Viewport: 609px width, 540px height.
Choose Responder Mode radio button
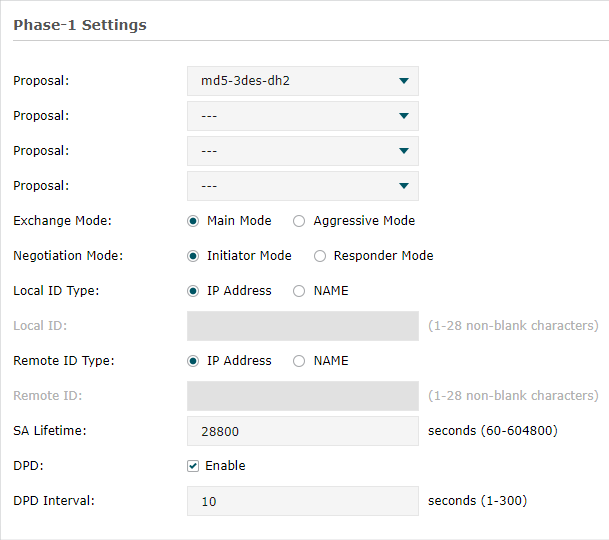pyautogui.click(x=320, y=256)
